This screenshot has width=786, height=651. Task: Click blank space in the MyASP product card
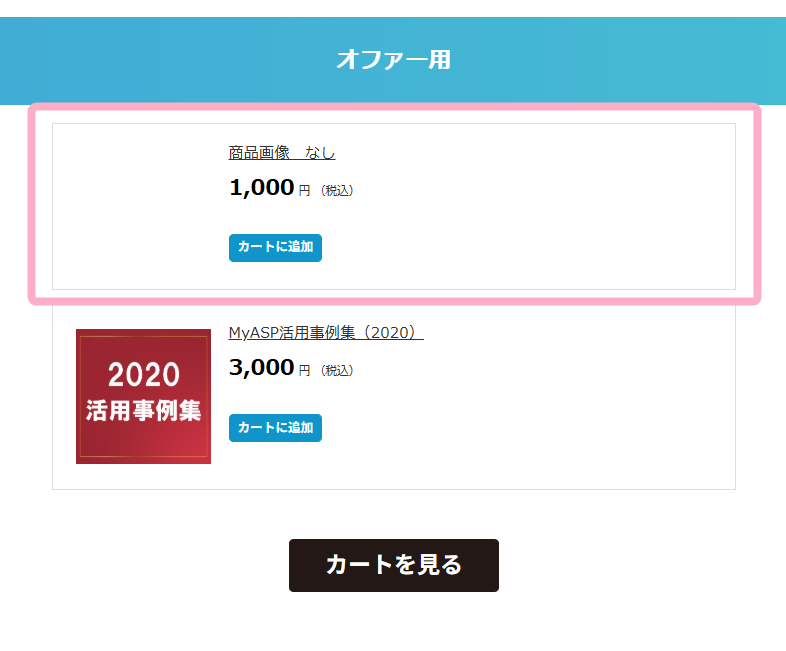tap(551, 401)
